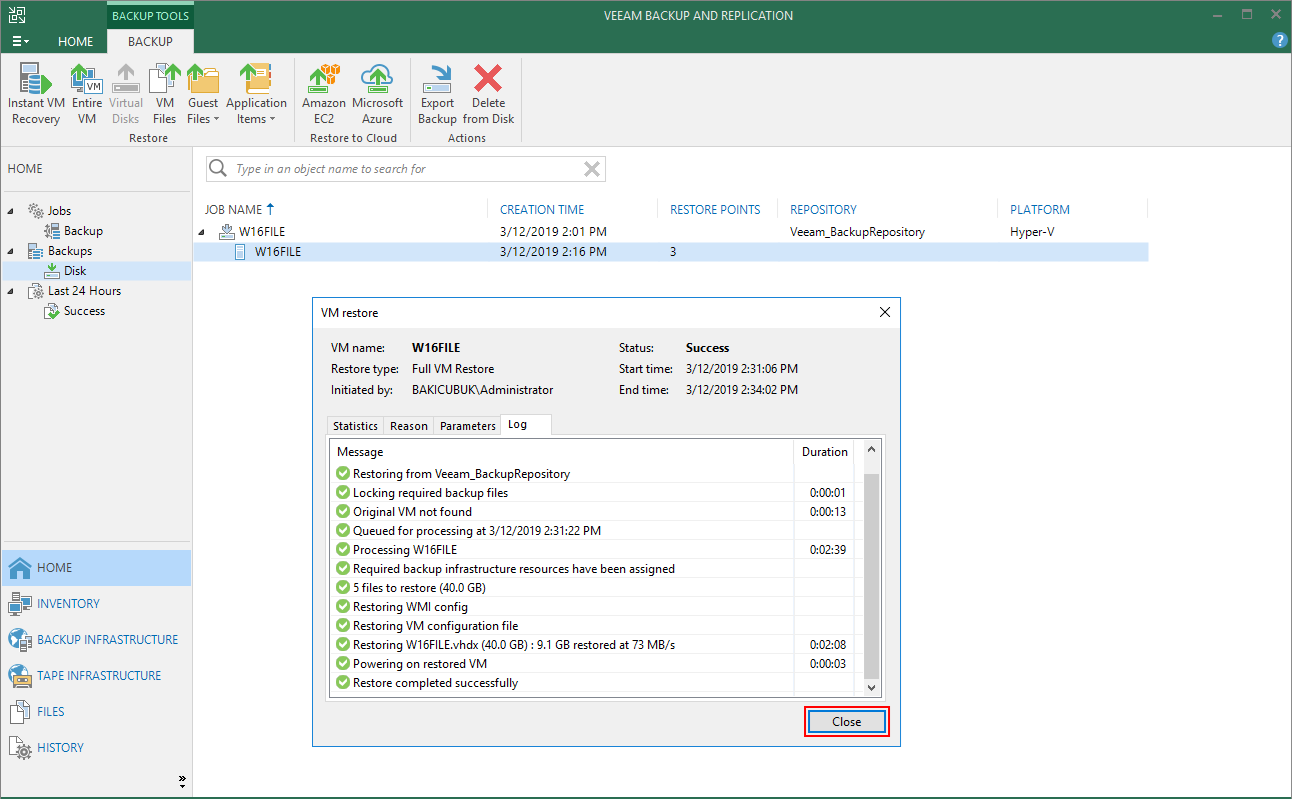Select the child W16FILE backup row
Viewport: 1292px width, 799px height.
pos(671,252)
